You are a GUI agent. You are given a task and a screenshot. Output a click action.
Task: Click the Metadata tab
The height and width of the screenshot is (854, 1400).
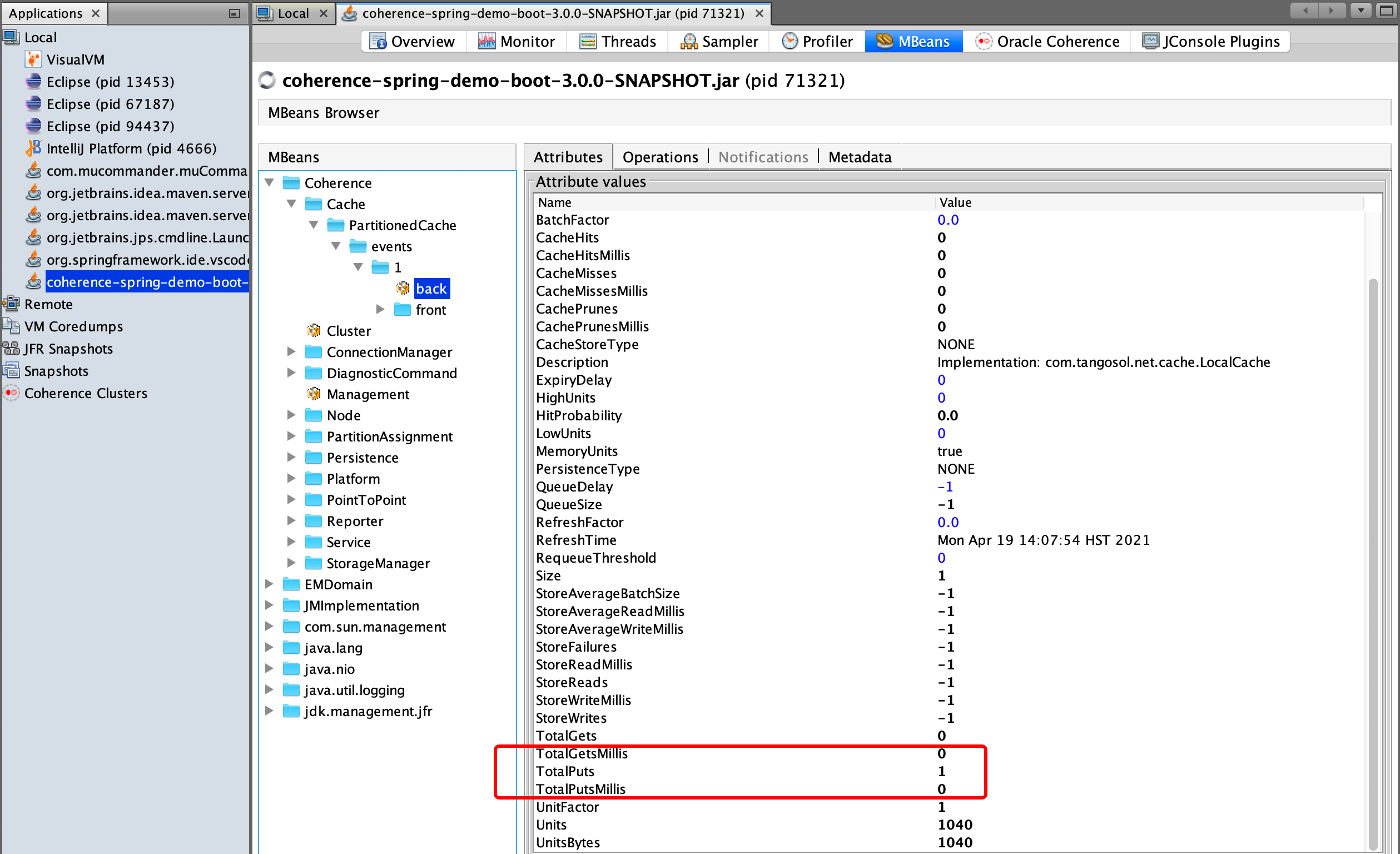coord(859,157)
